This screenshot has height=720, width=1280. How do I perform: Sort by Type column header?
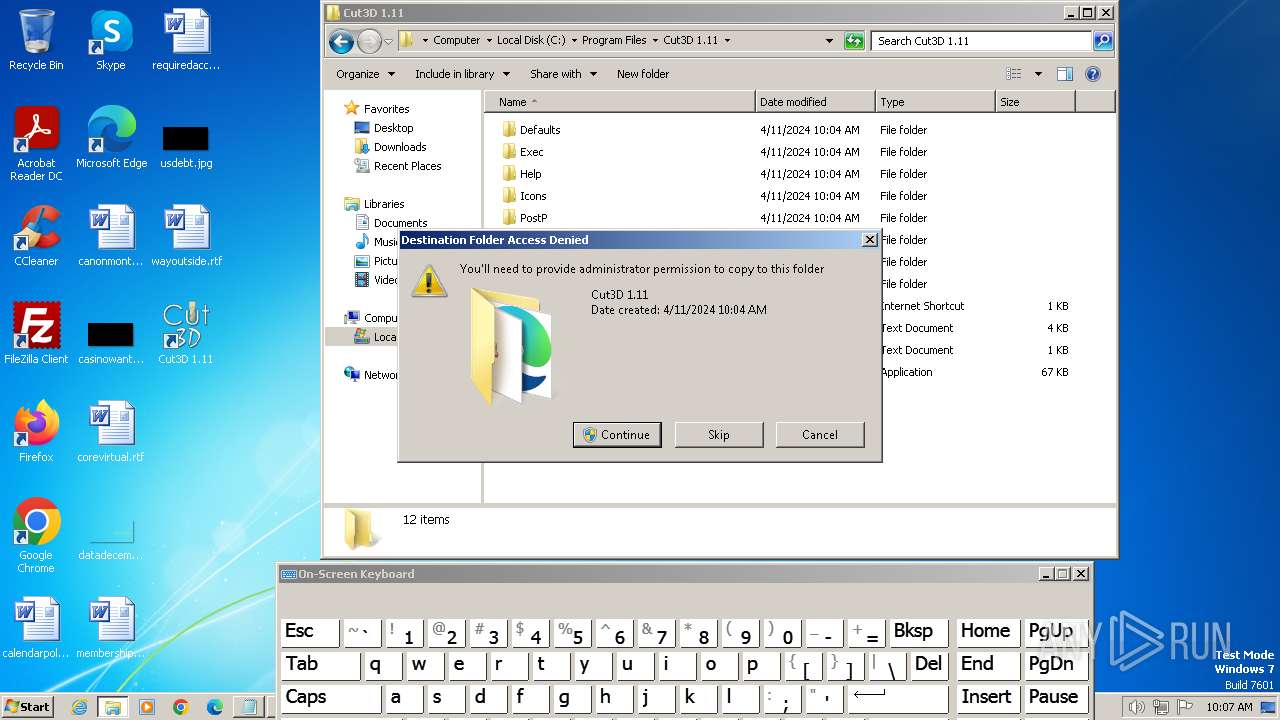tap(935, 102)
